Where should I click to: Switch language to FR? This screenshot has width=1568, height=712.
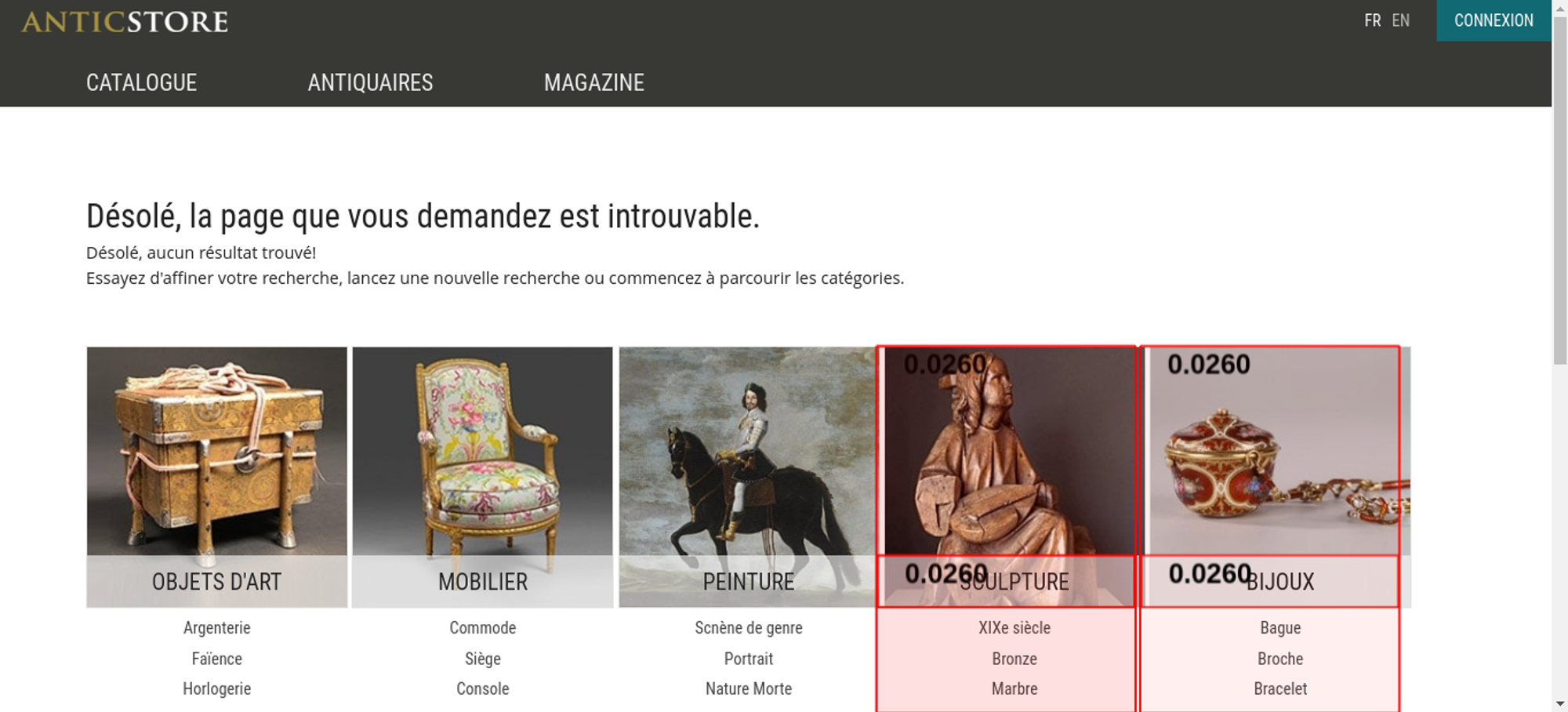[x=1372, y=20]
